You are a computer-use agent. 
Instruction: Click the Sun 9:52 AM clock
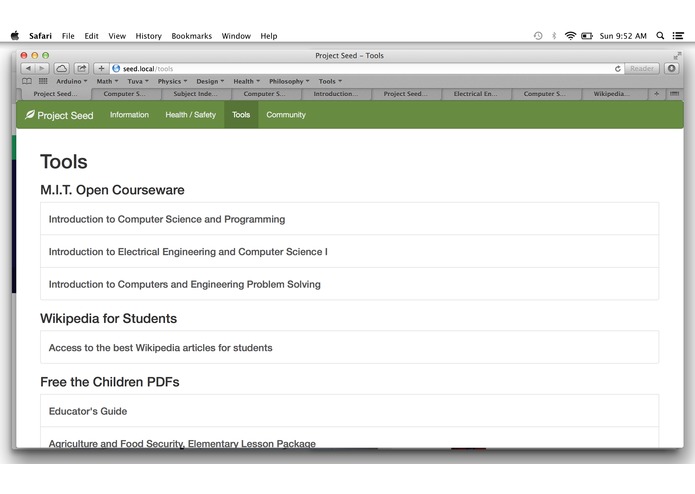pos(623,36)
